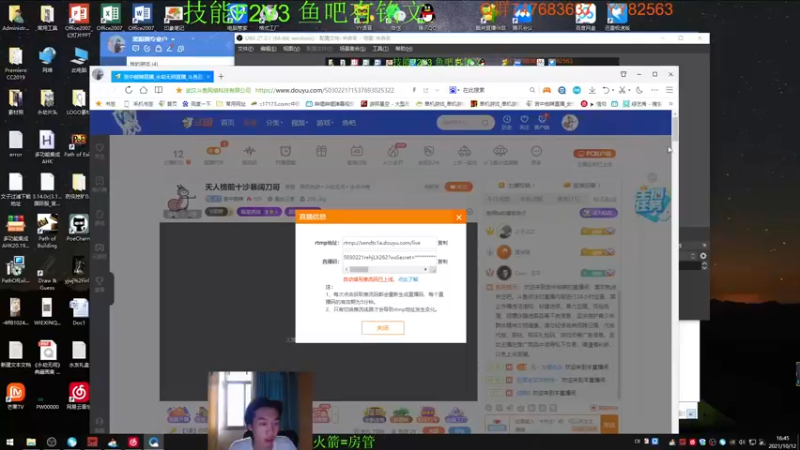
Task: Click the gift box icon in room toolbar
Action: (x=321, y=151)
